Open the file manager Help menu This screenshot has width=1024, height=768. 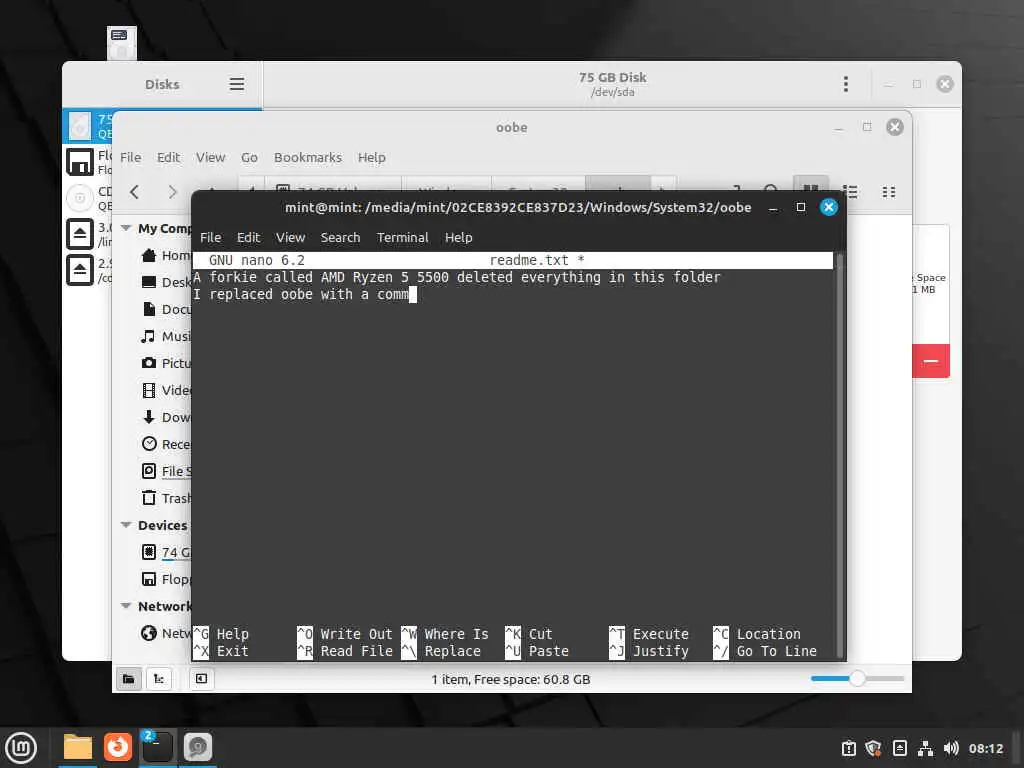[372, 157]
